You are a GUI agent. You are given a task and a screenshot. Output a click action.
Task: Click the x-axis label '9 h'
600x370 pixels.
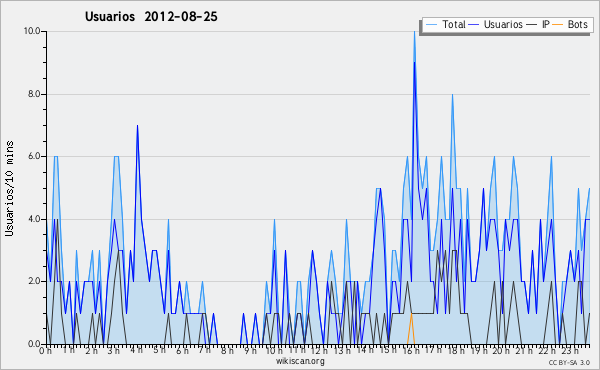251,350
